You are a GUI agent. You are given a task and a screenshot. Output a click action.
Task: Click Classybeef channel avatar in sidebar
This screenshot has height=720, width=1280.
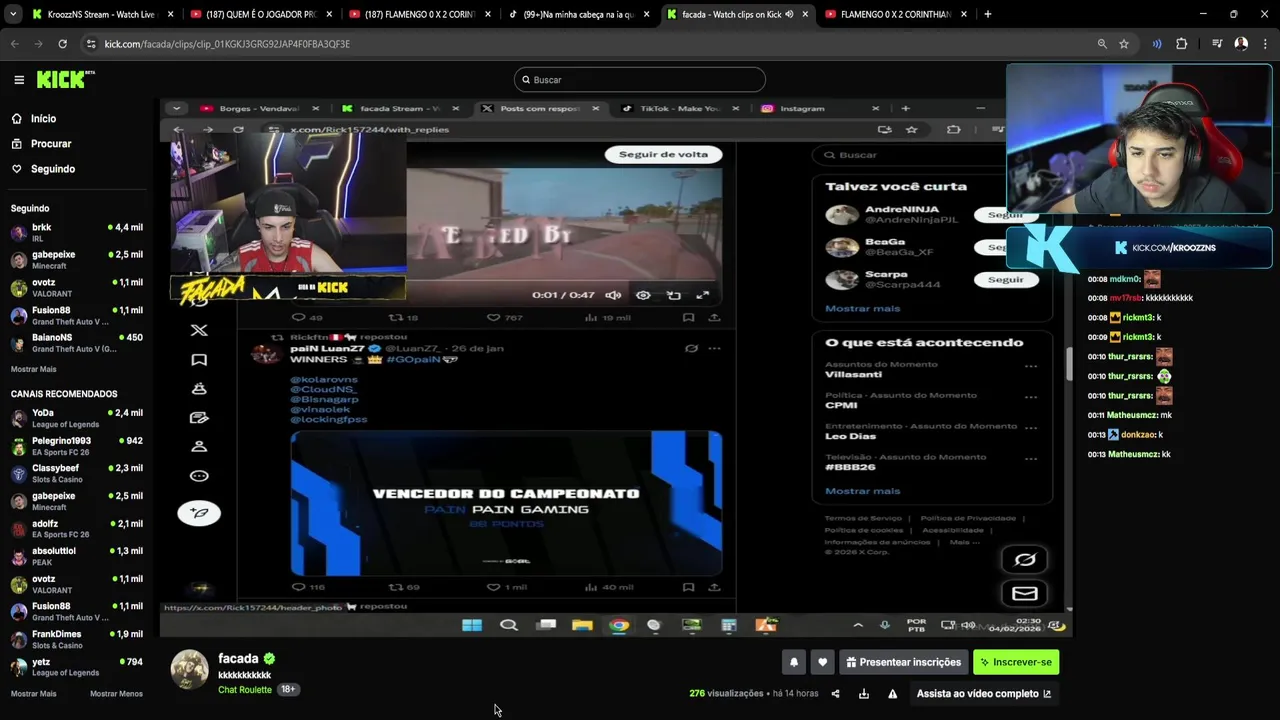point(19,474)
